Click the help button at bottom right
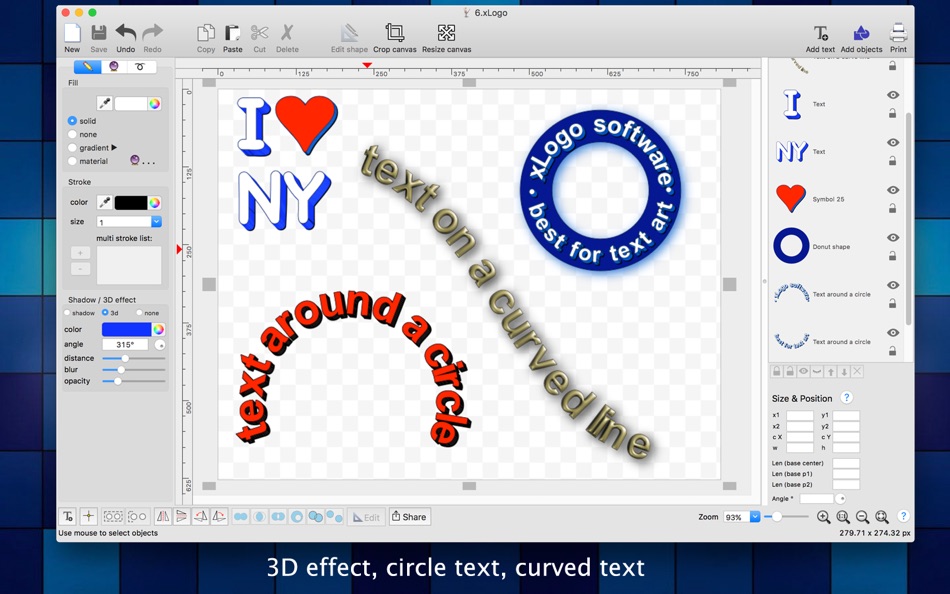 tap(903, 516)
